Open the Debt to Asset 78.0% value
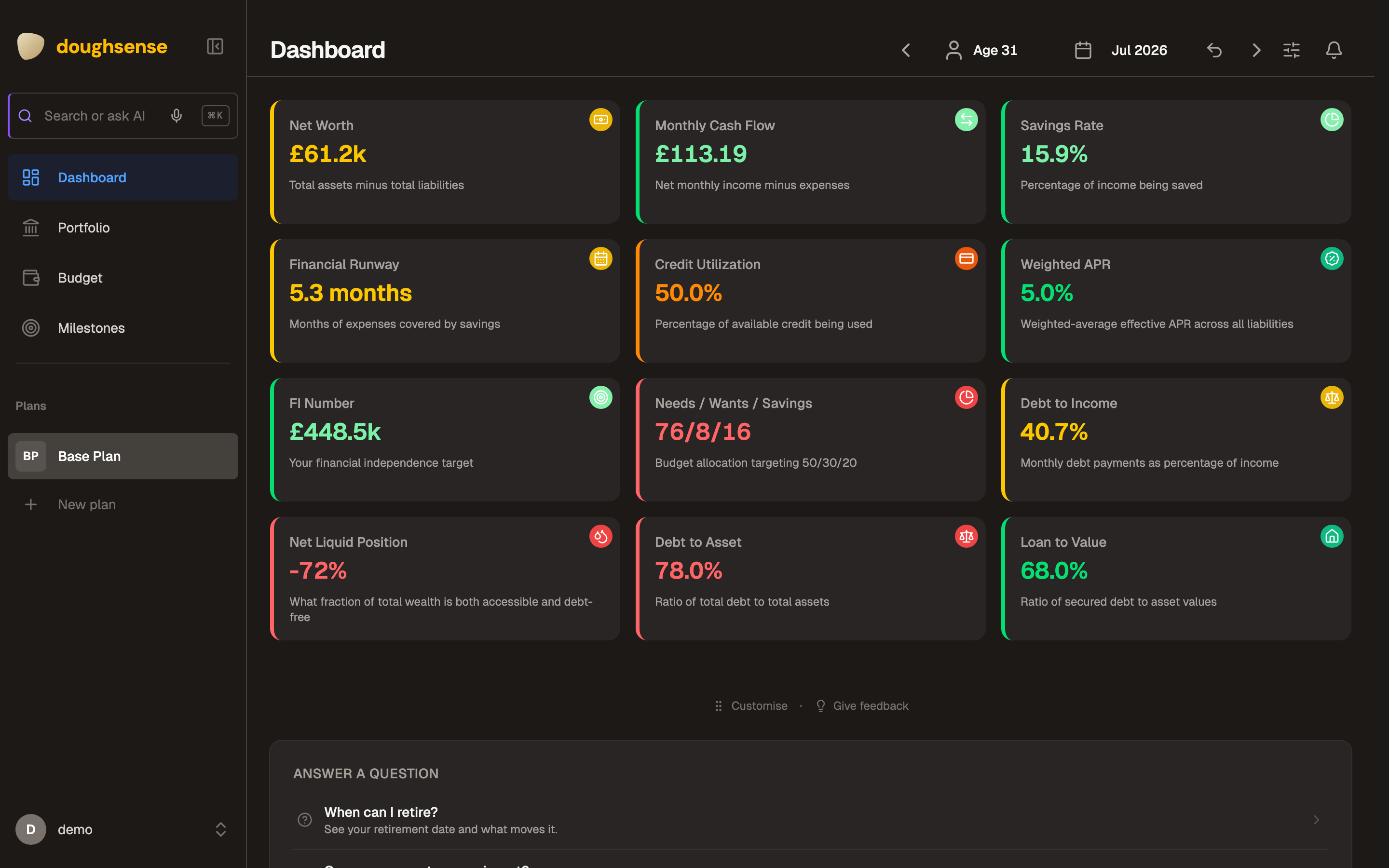This screenshot has width=1389, height=868. tap(688, 570)
